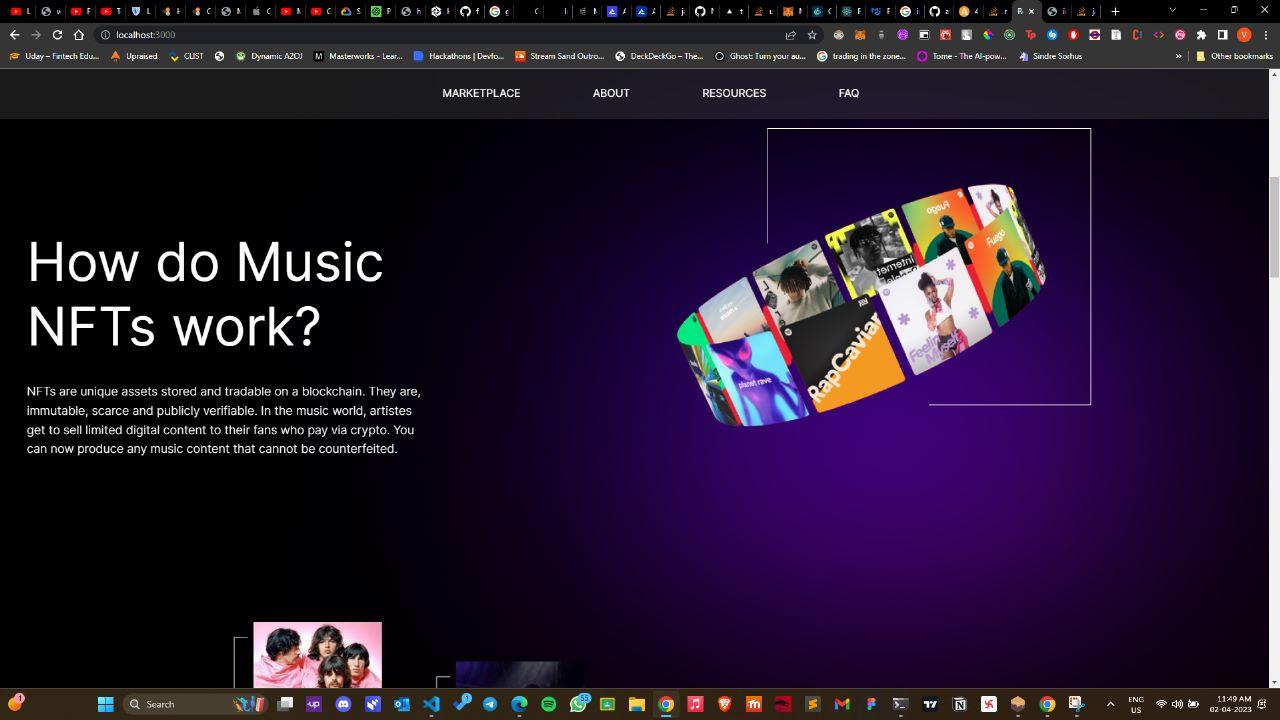The height and width of the screenshot is (720, 1280).
Task: Open trading in the zone bookmark
Action: (861, 56)
